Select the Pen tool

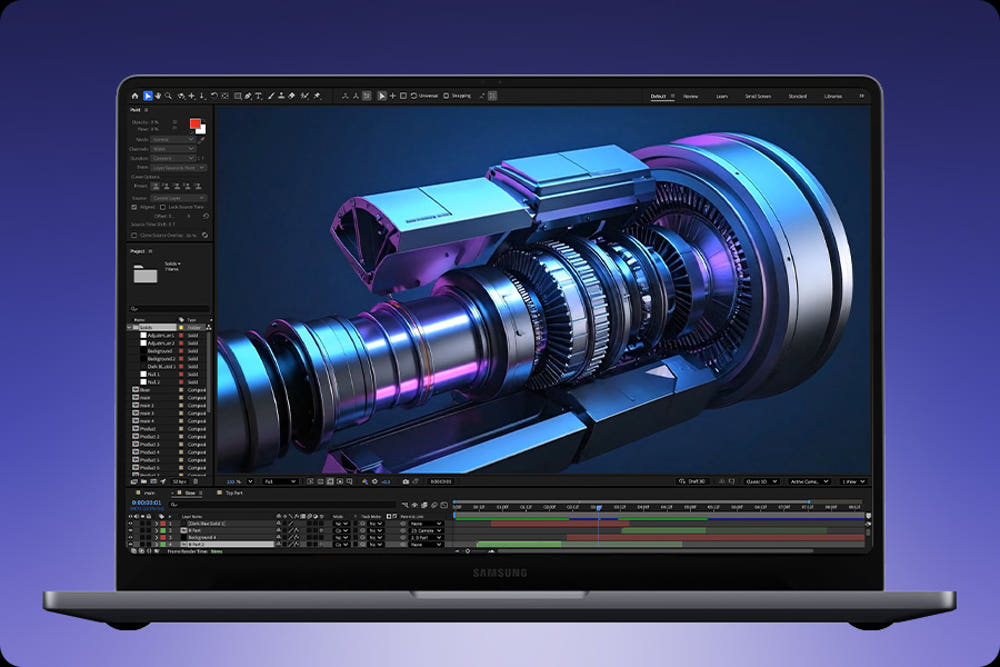point(248,96)
